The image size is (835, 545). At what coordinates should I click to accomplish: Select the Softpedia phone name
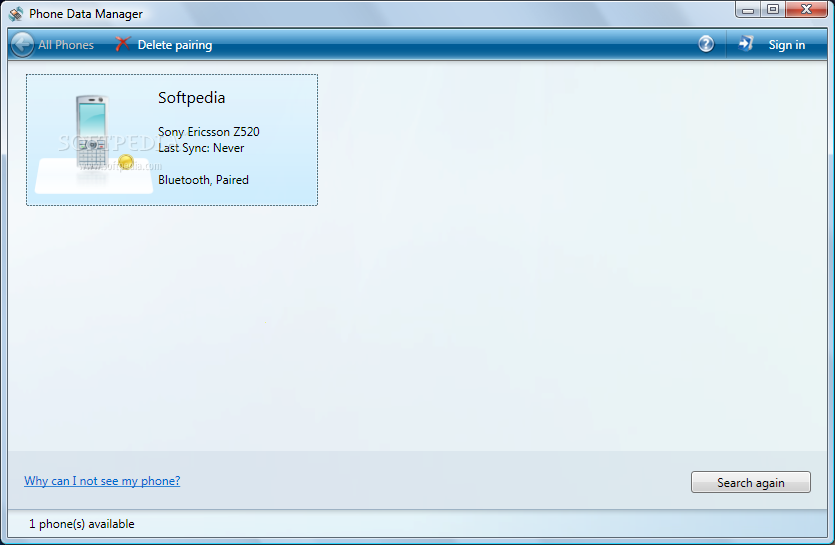tap(192, 97)
